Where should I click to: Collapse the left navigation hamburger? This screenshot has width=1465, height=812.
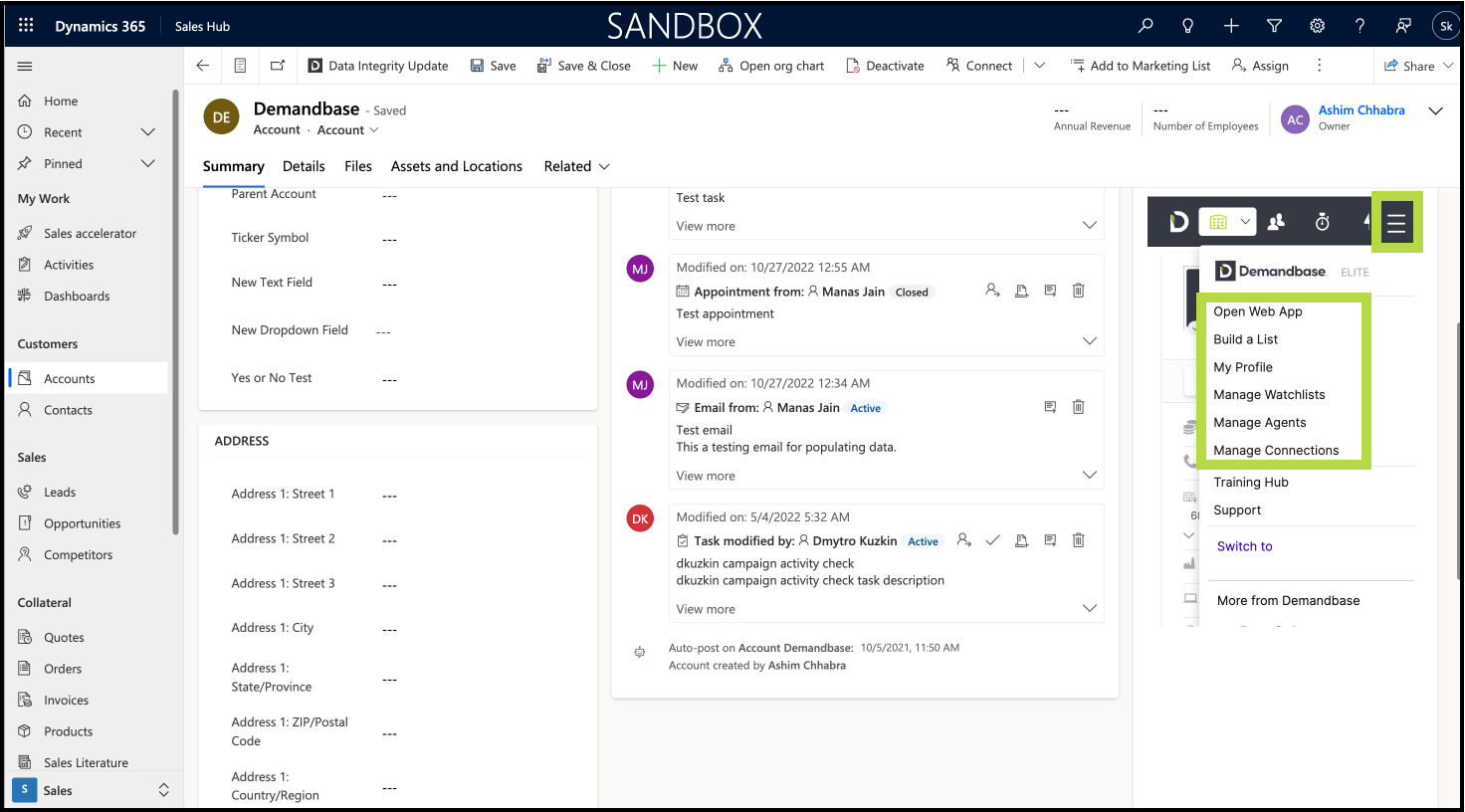25,67
